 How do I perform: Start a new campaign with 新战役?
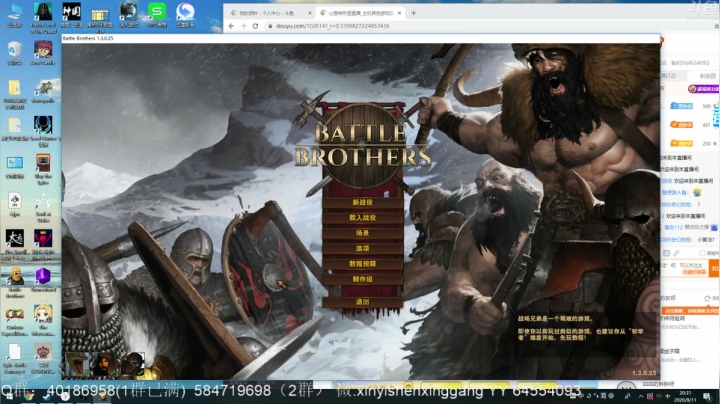pos(362,202)
